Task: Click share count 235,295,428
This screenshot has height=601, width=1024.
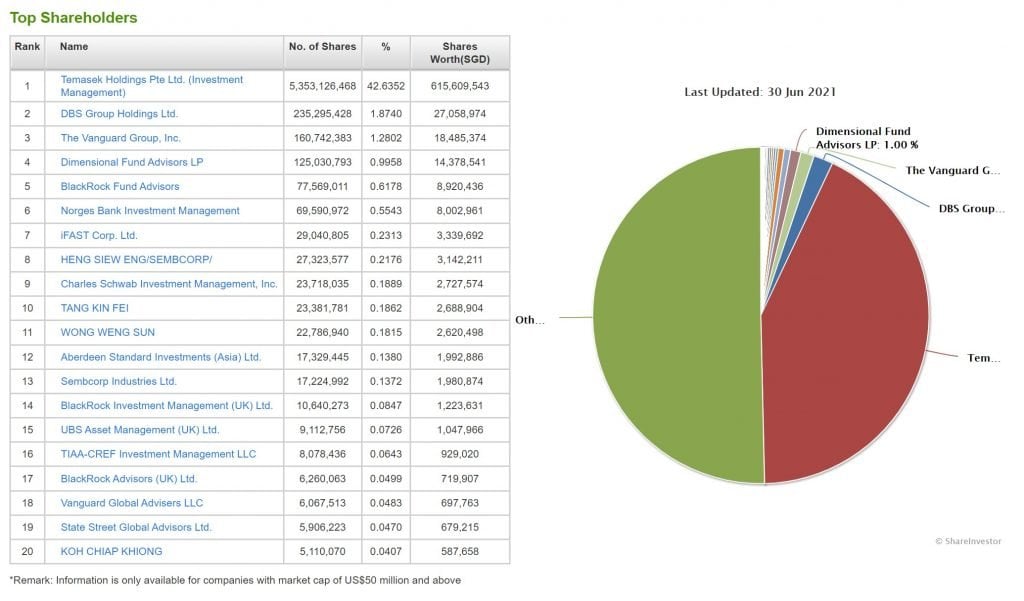Action: coord(323,114)
